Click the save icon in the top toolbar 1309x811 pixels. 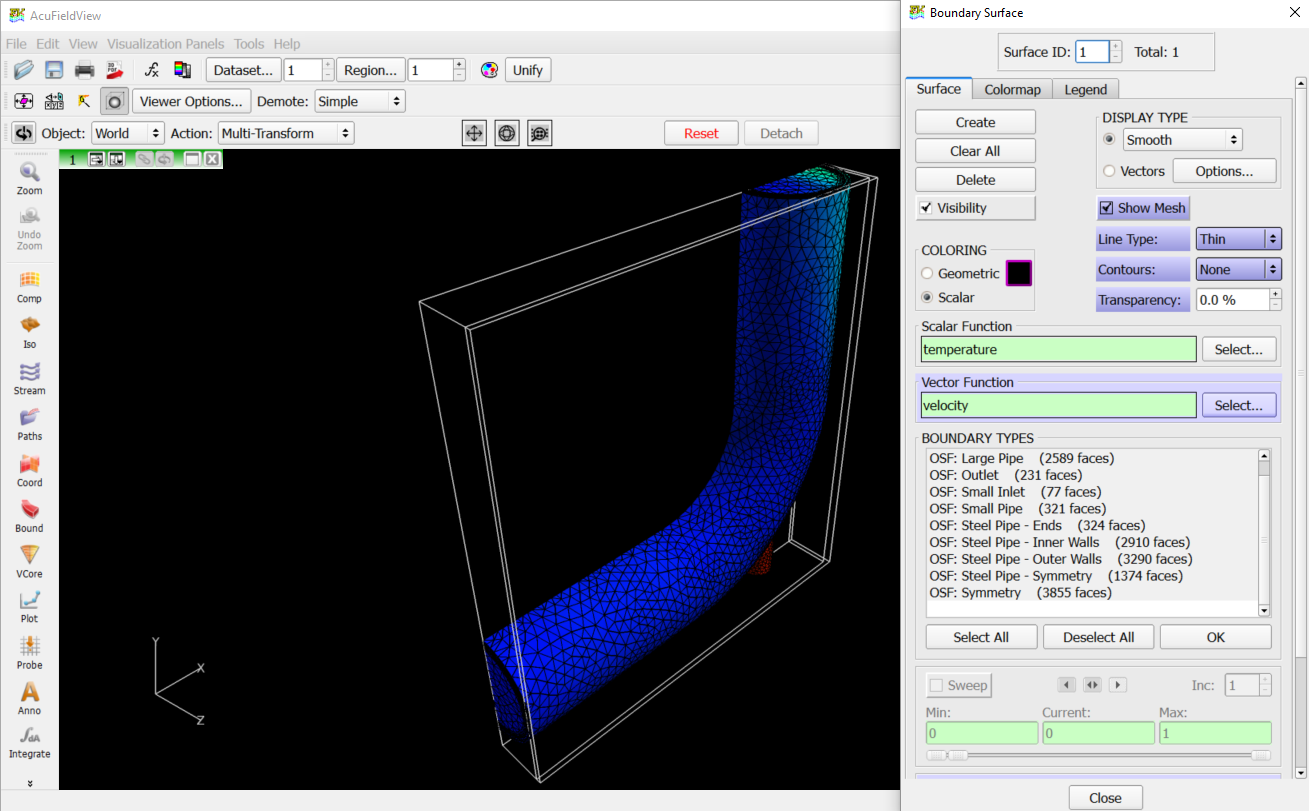point(54,70)
